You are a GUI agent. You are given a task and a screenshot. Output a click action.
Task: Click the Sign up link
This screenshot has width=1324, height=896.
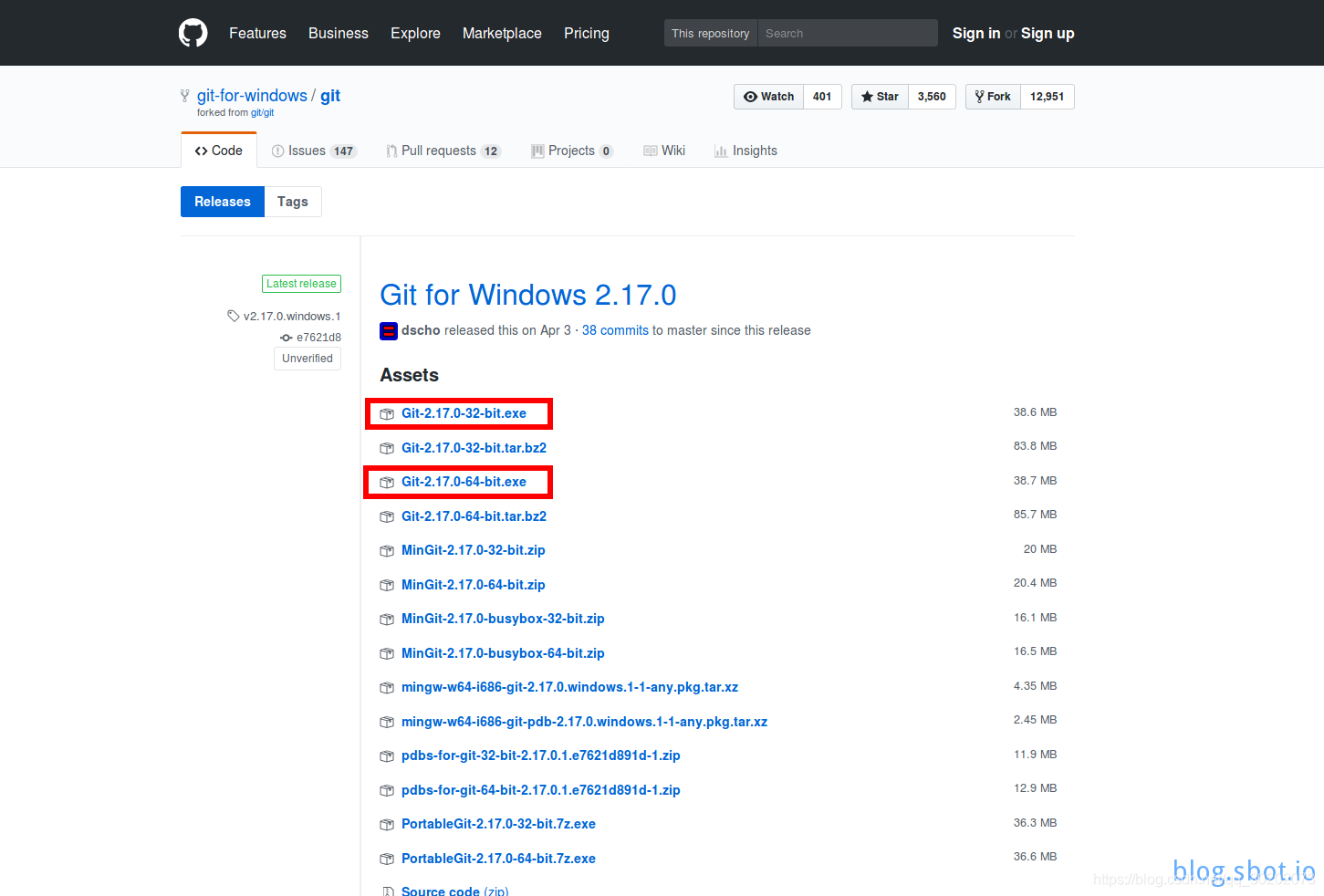pyautogui.click(x=1048, y=33)
